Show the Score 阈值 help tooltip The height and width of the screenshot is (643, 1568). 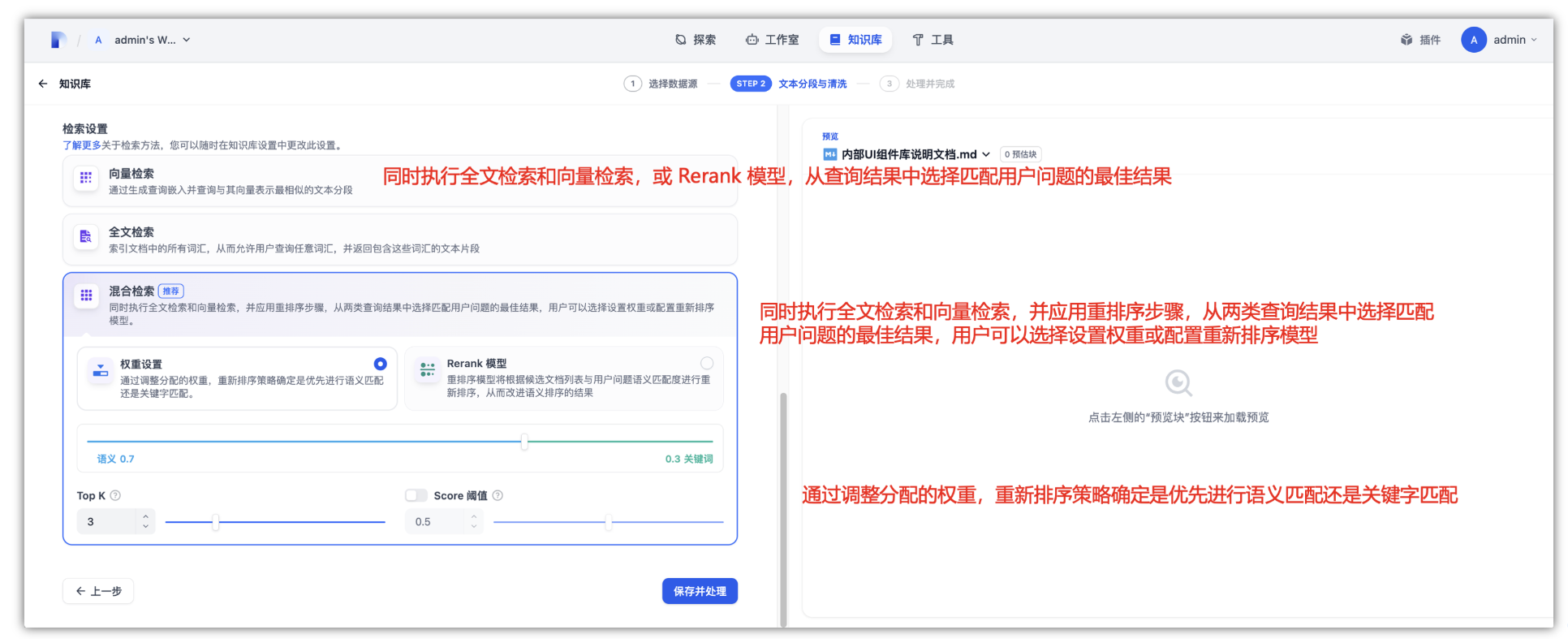tap(498, 495)
